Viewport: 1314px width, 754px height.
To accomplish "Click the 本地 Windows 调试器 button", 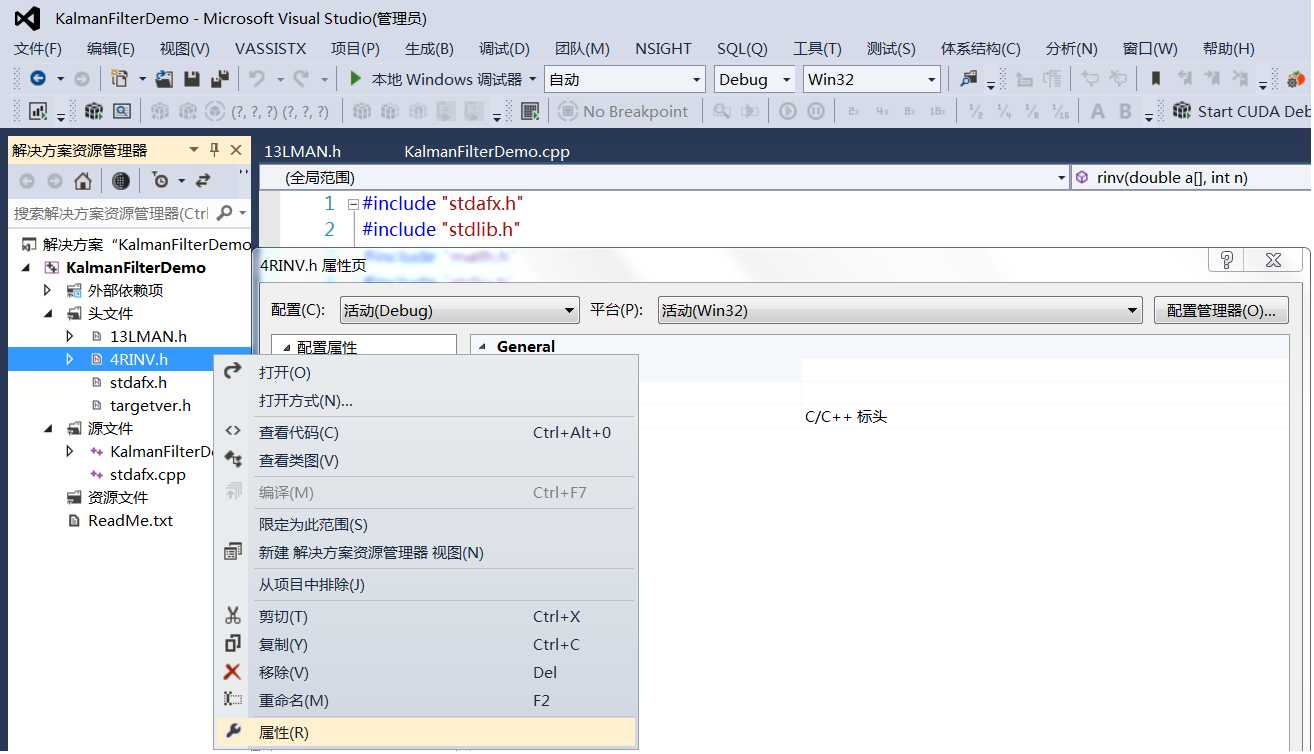I will coord(435,79).
